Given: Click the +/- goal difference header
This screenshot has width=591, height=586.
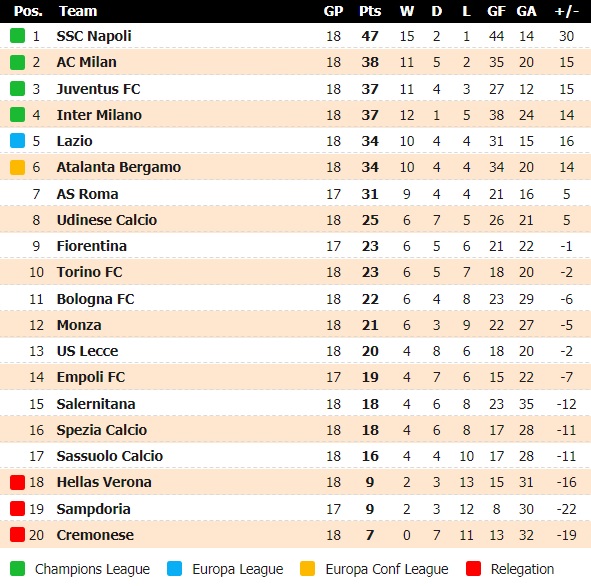Looking at the screenshot, I should 567,11.
